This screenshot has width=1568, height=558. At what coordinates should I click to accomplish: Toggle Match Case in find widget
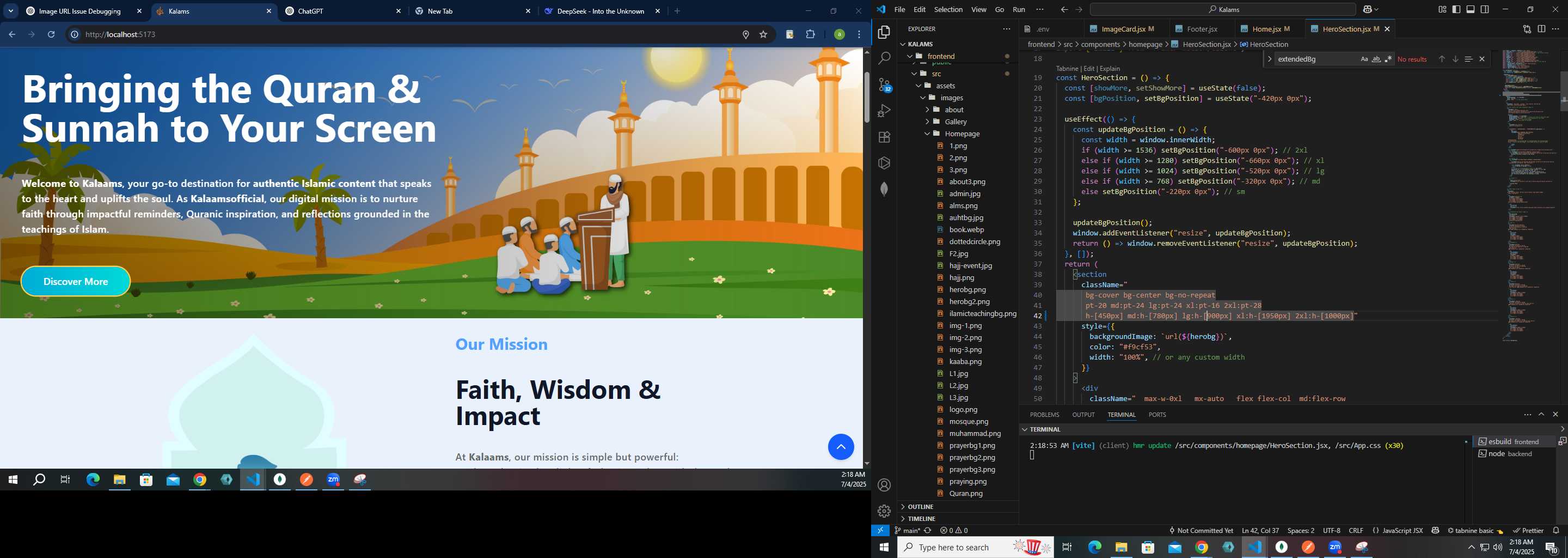1363,59
